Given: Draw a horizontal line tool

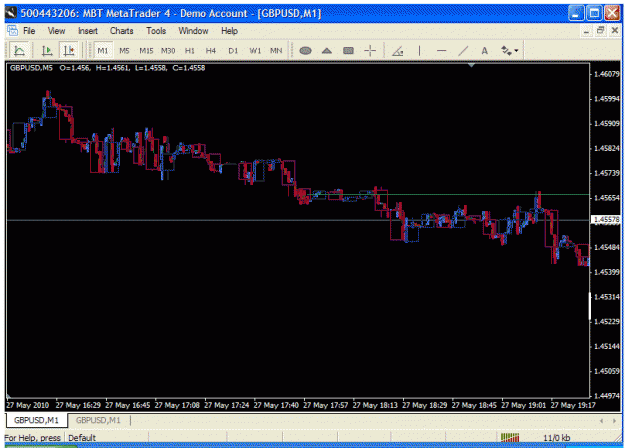Looking at the screenshot, I should (x=441, y=51).
